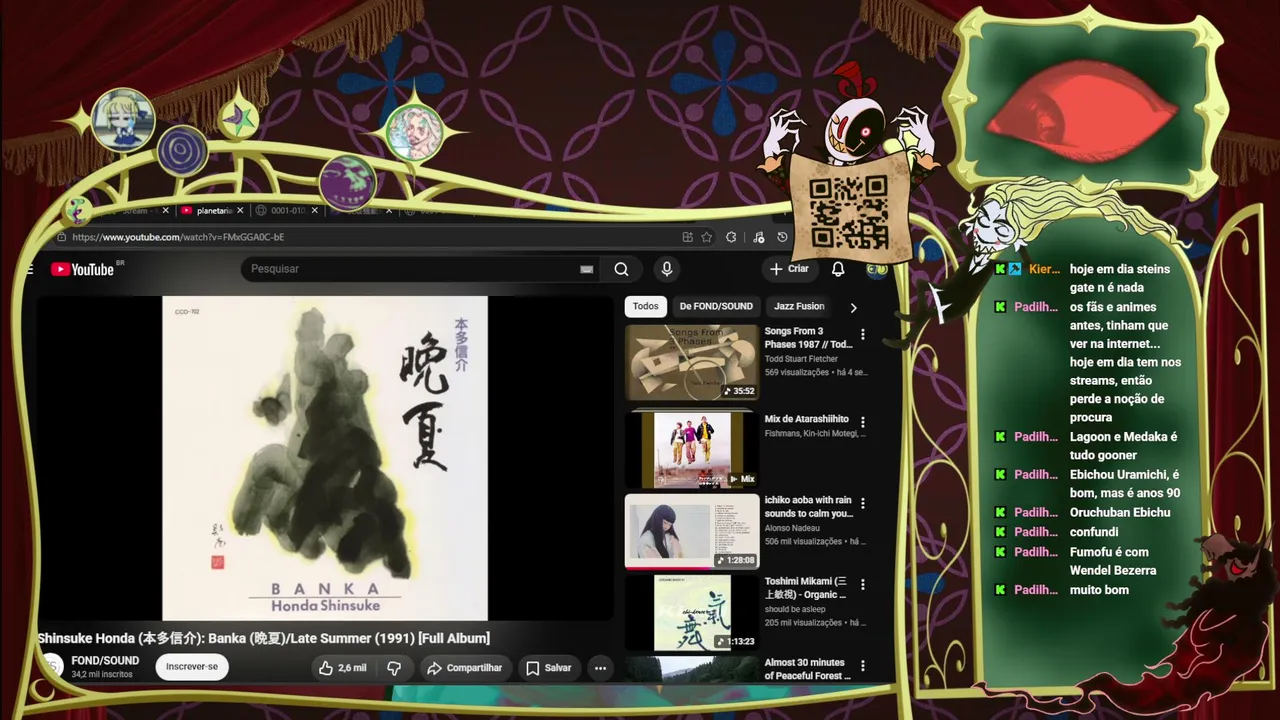Open the on-screen keyboard in search box
Screen dimensions: 1280x720
tap(587, 269)
